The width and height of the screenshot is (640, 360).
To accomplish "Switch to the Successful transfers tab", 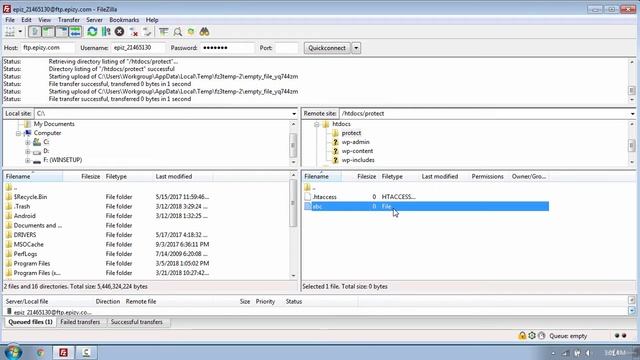I will point(137,322).
